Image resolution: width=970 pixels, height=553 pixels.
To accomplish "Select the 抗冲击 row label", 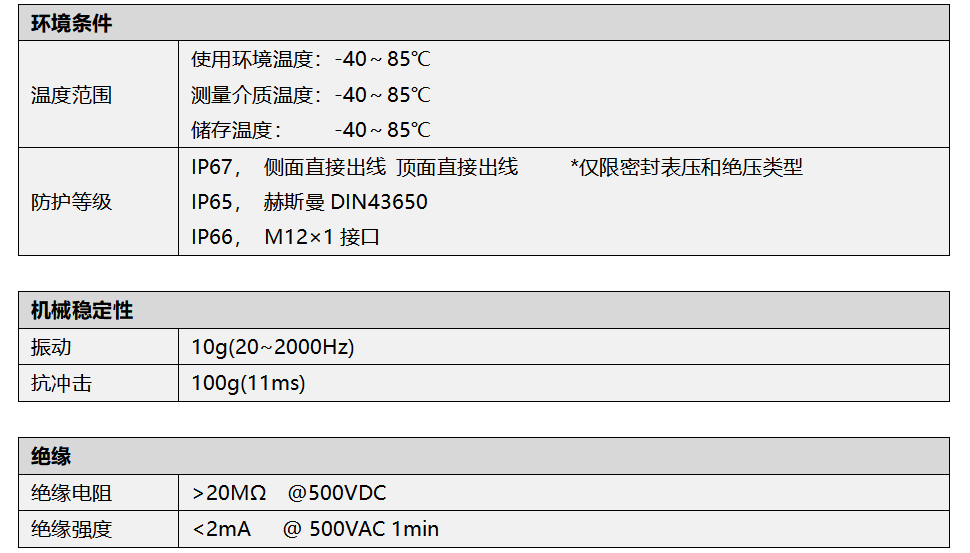I will 61,383.
